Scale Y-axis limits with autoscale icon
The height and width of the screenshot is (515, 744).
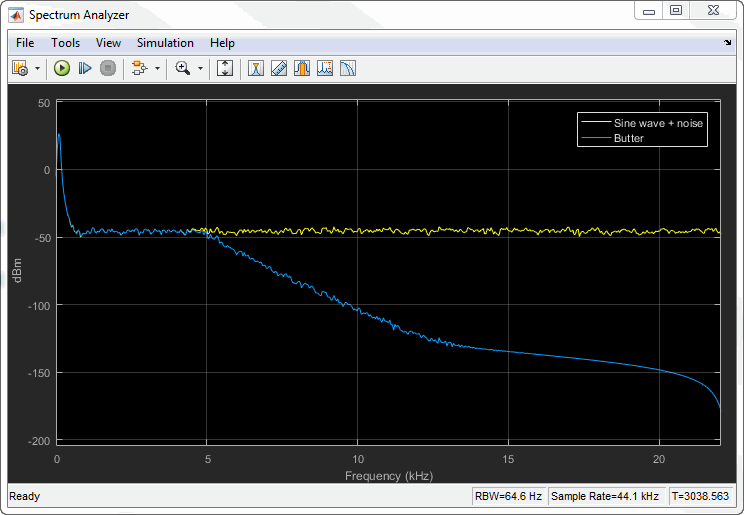pos(224,68)
